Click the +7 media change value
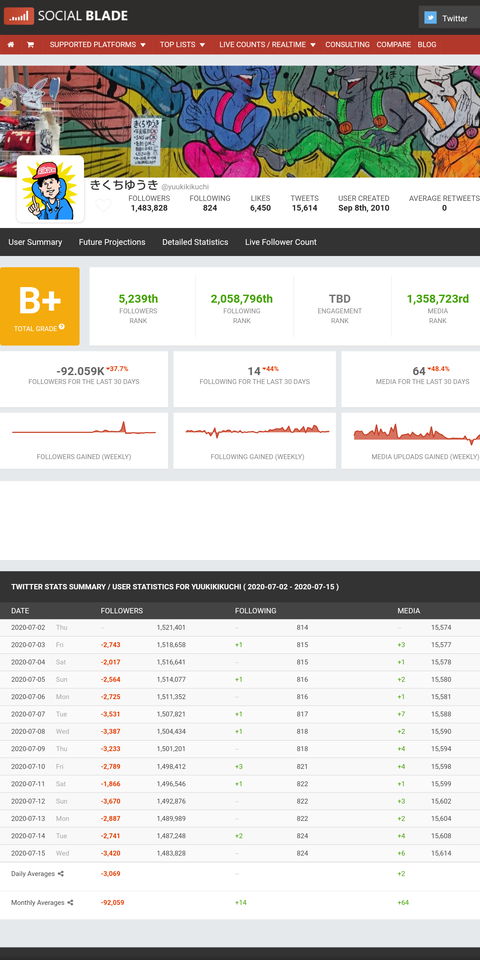Viewport: 480px width, 960px height. click(x=401, y=714)
